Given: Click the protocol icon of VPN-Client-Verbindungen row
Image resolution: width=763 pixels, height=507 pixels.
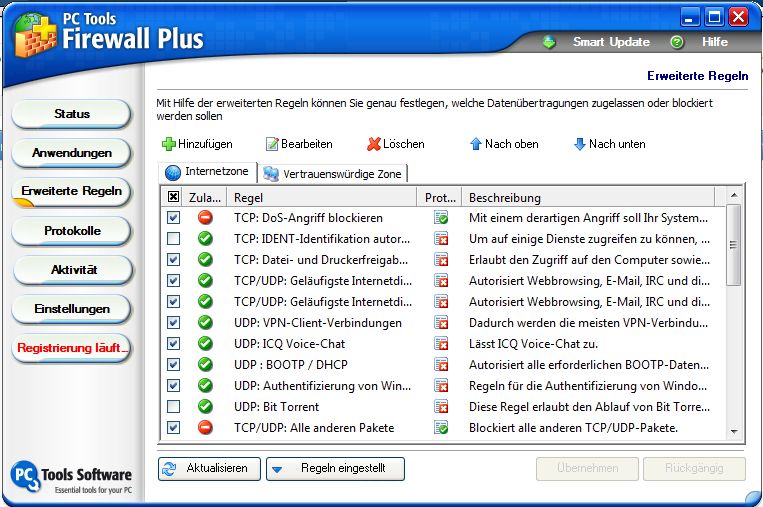Looking at the screenshot, I should point(441,323).
